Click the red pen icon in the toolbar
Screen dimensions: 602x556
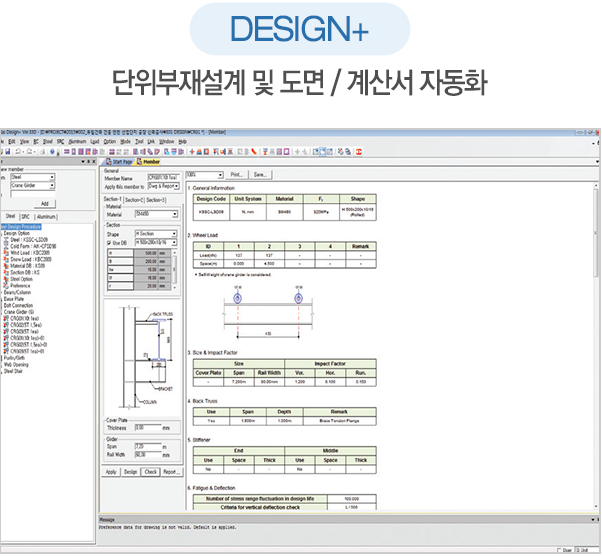[254, 152]
